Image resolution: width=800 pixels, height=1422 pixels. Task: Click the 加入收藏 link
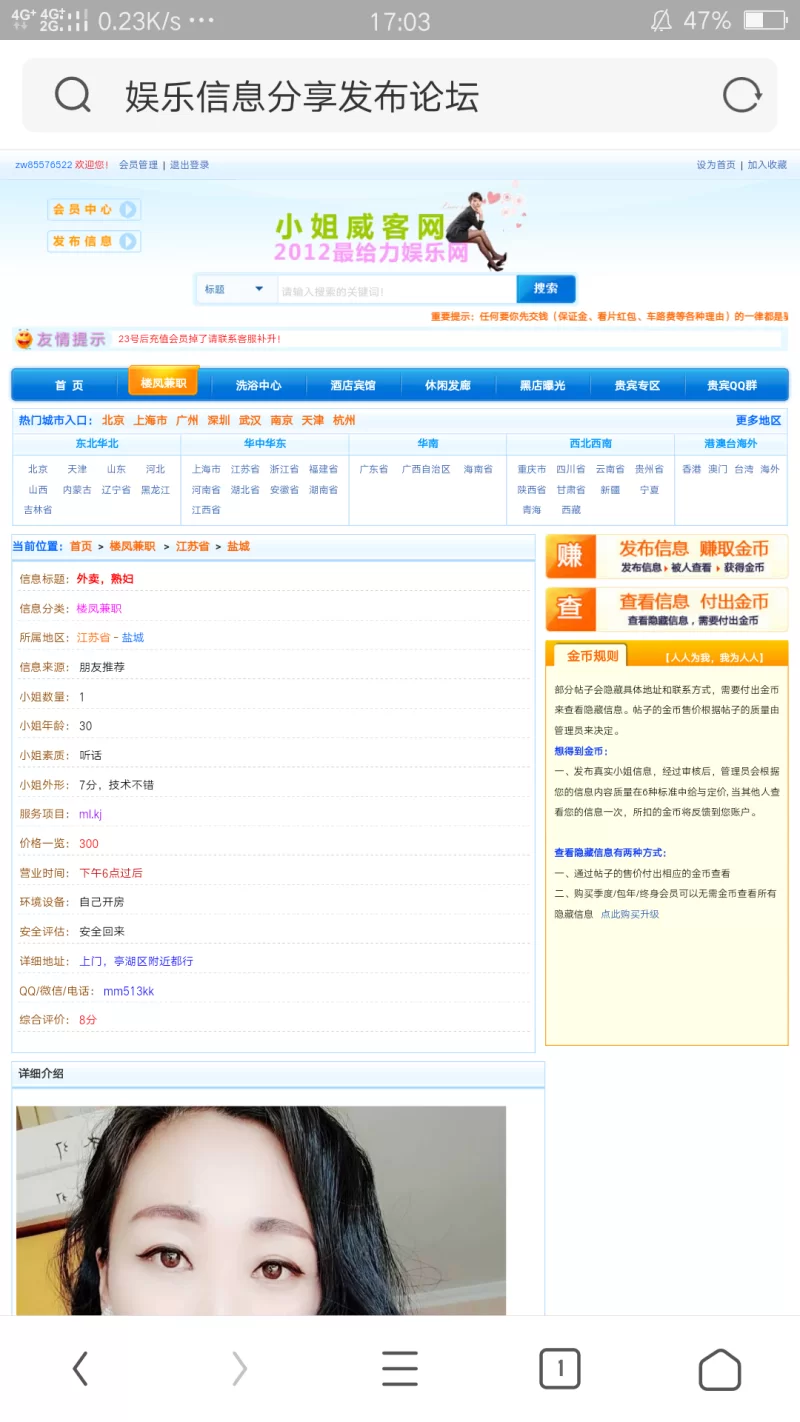(767, 165)
